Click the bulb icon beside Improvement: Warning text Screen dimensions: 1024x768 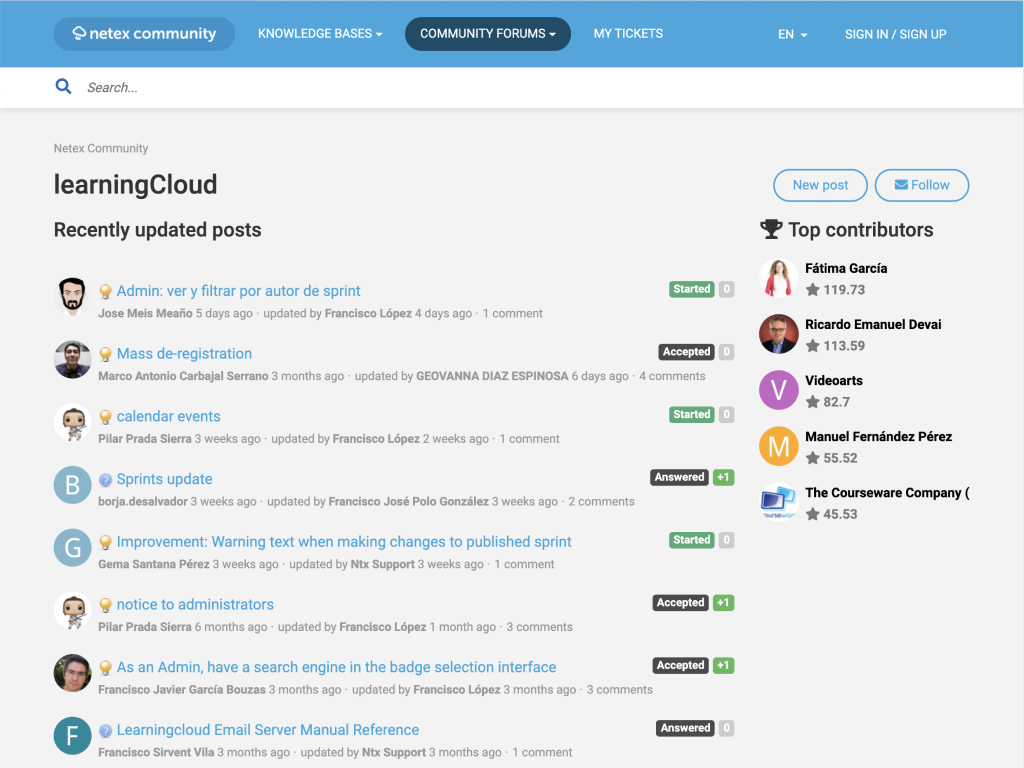(105, 542)
